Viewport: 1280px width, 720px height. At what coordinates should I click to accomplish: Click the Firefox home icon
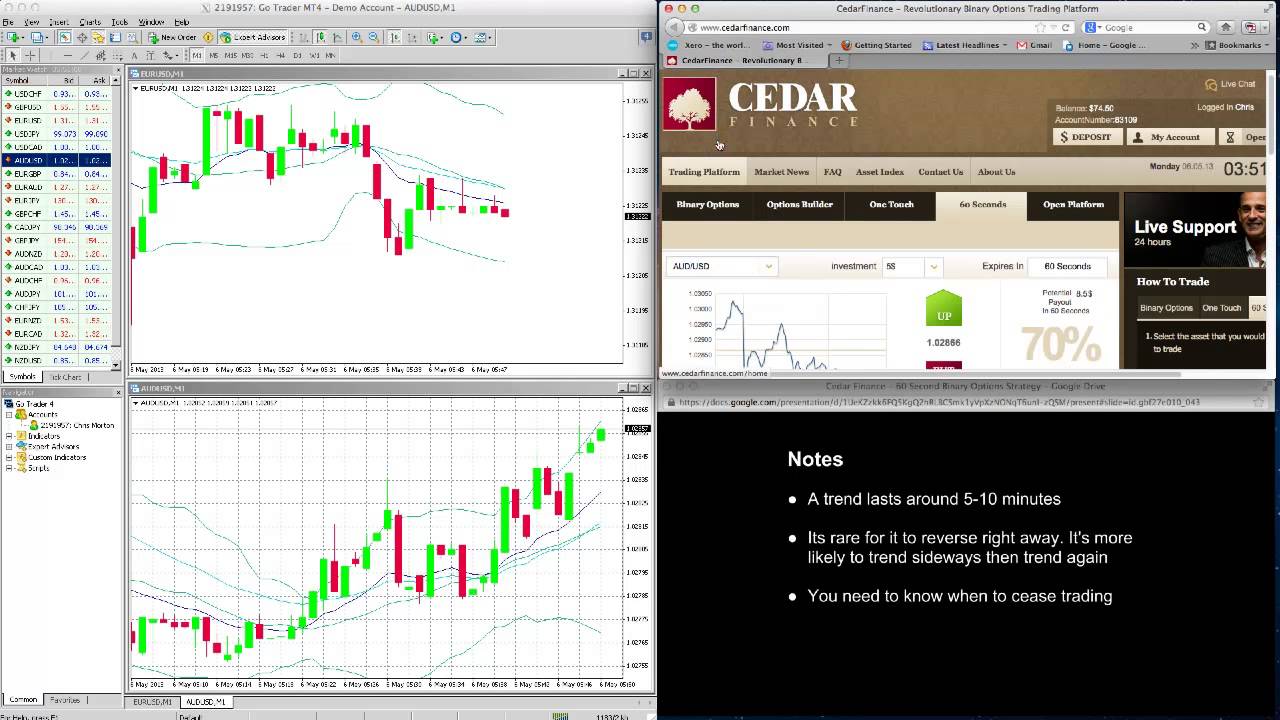pyautogui.click(x=1226, y=28)
